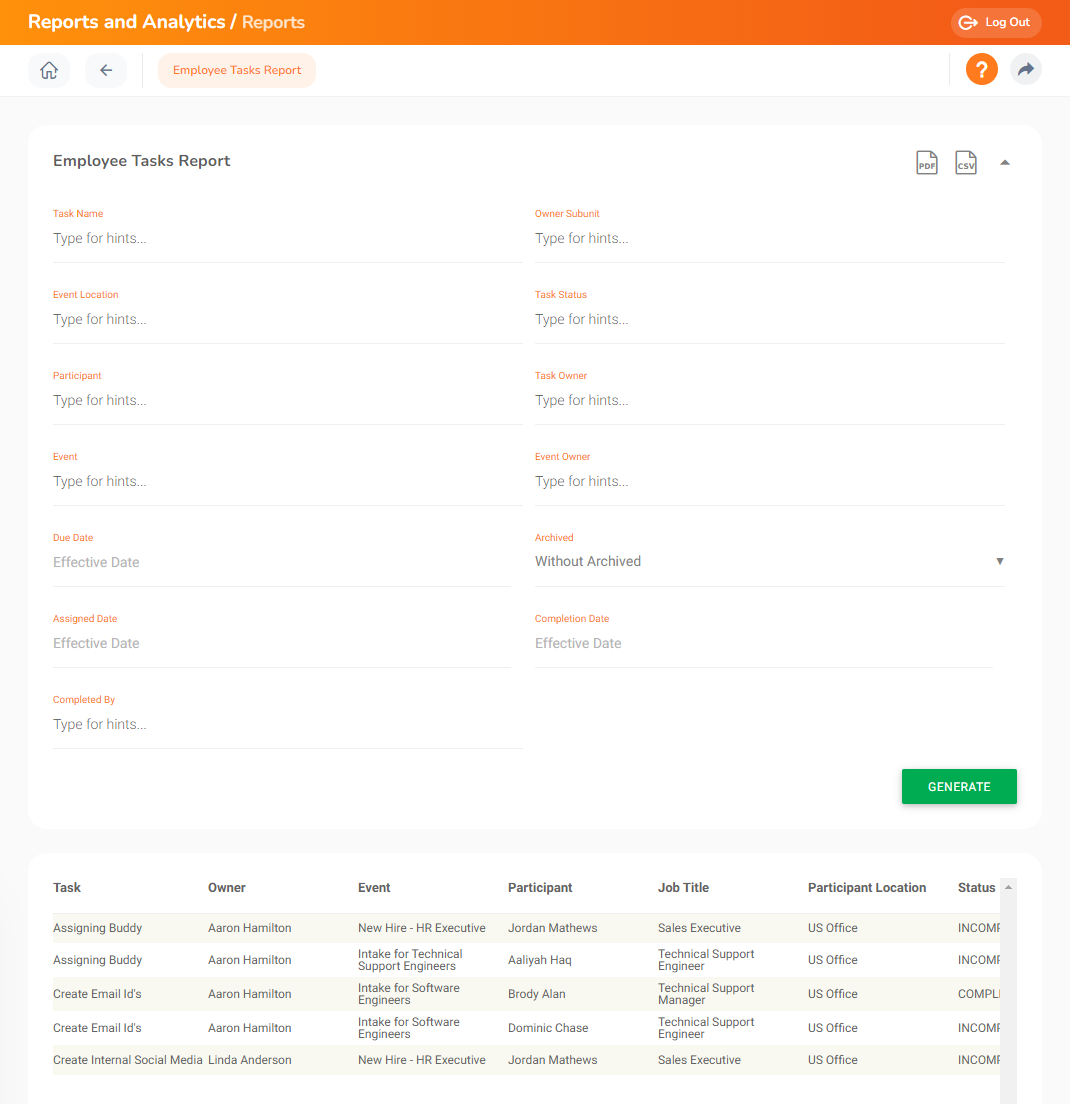The height and width of the screenshot is (1104, 1070).
Task: Click Reports in the header breadcrumb
Action: tap(273, 22)
